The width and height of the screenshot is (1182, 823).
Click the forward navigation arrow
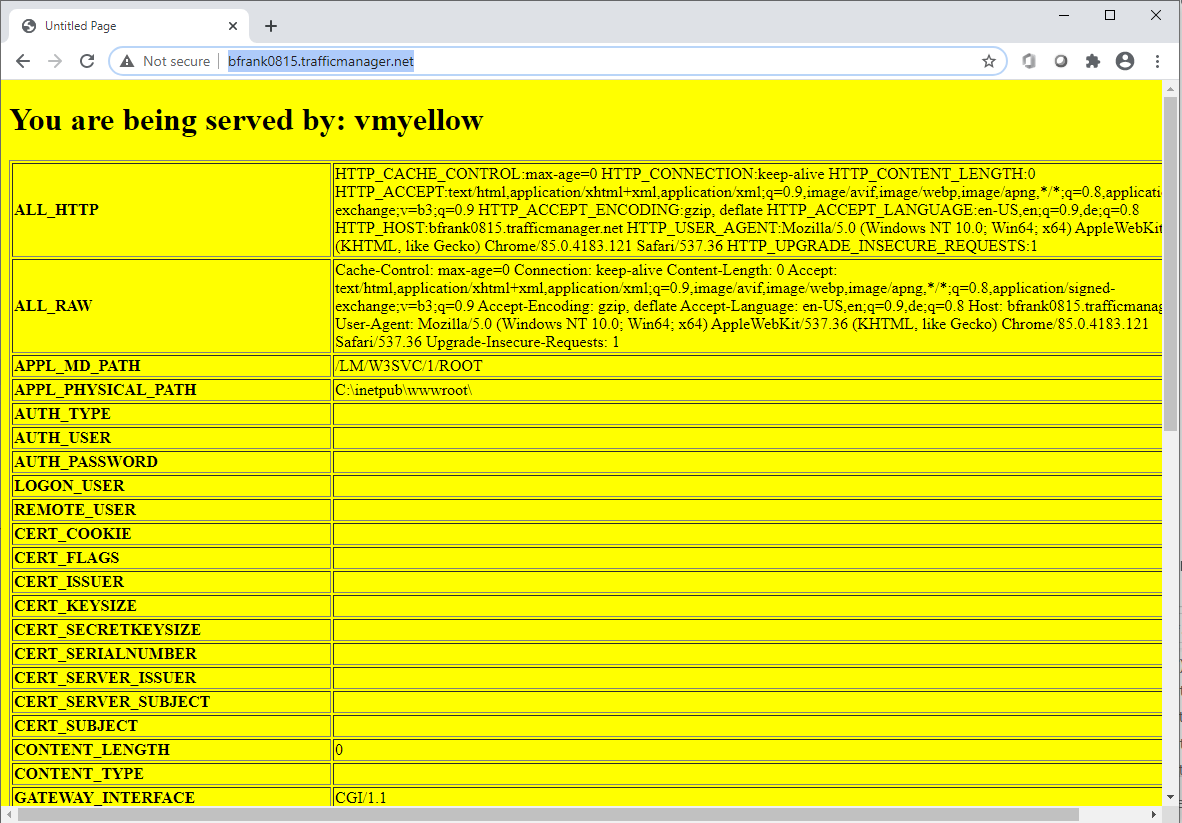click(55, 62)
